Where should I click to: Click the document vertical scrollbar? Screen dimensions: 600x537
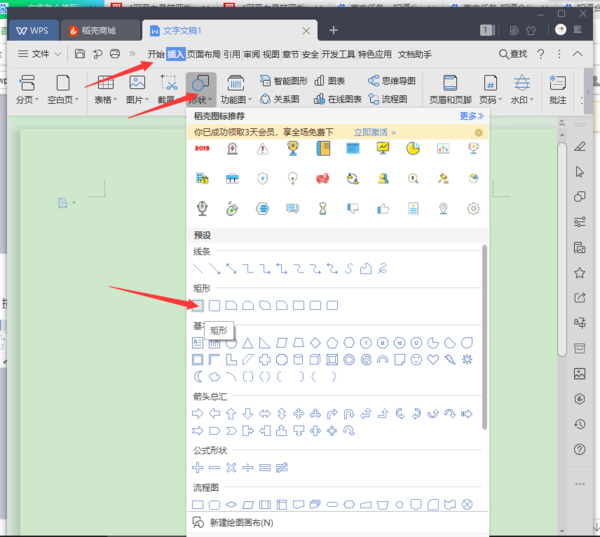pos(562,250)
